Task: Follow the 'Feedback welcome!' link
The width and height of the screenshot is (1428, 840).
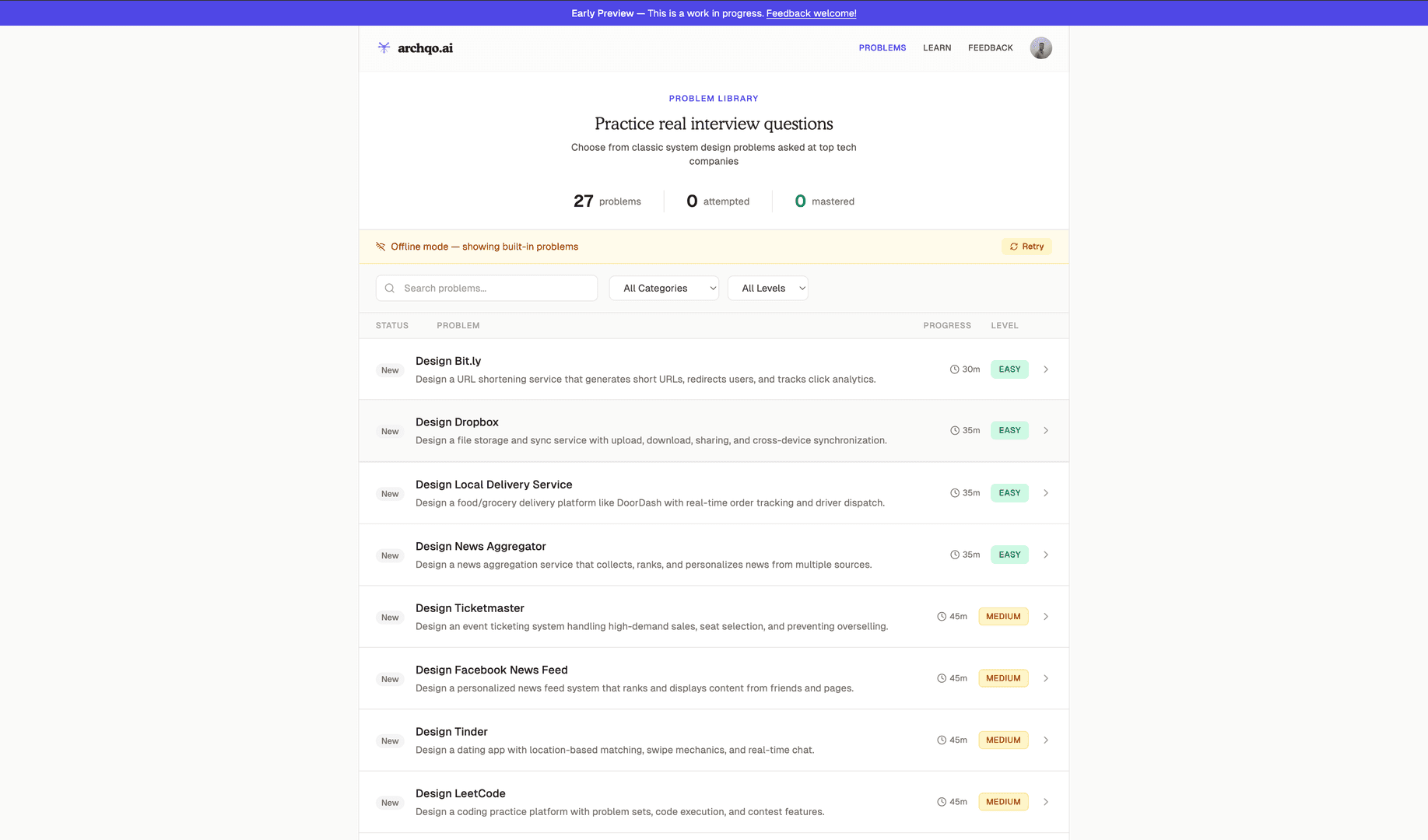Action: (x=811, y=13)
